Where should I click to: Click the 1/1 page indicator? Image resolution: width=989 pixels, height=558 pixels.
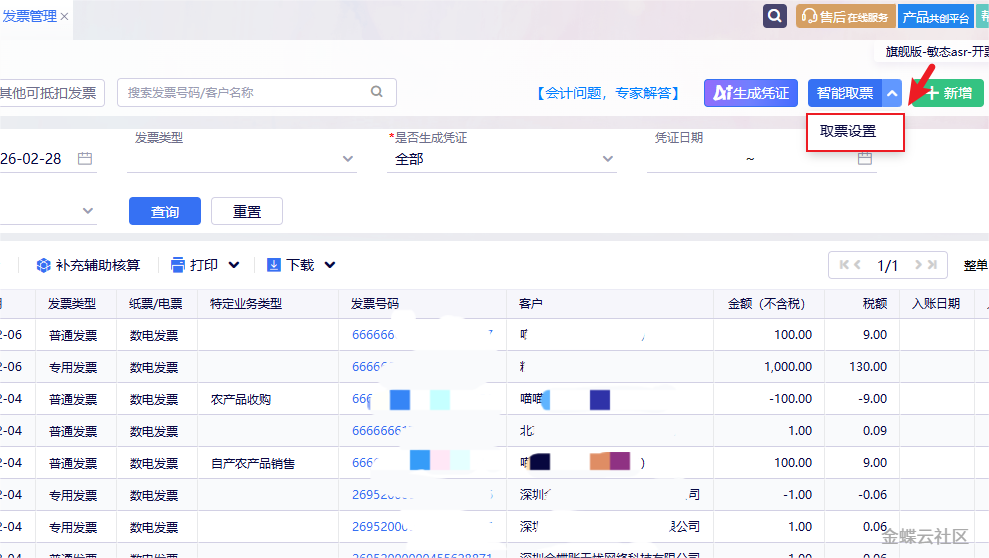point(887,265)
